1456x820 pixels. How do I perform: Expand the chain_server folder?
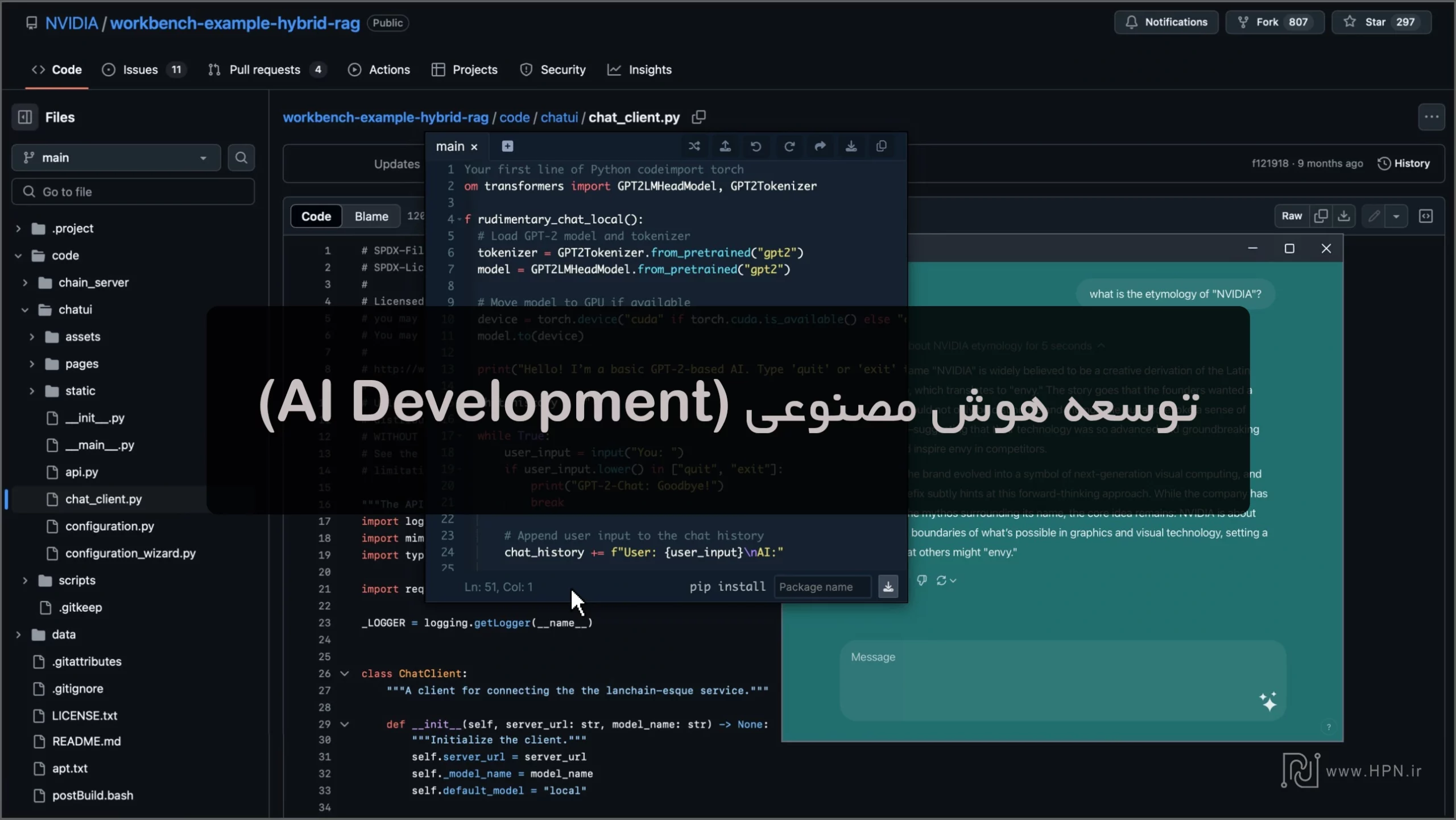pyautogui.click(x=25, y=283)
